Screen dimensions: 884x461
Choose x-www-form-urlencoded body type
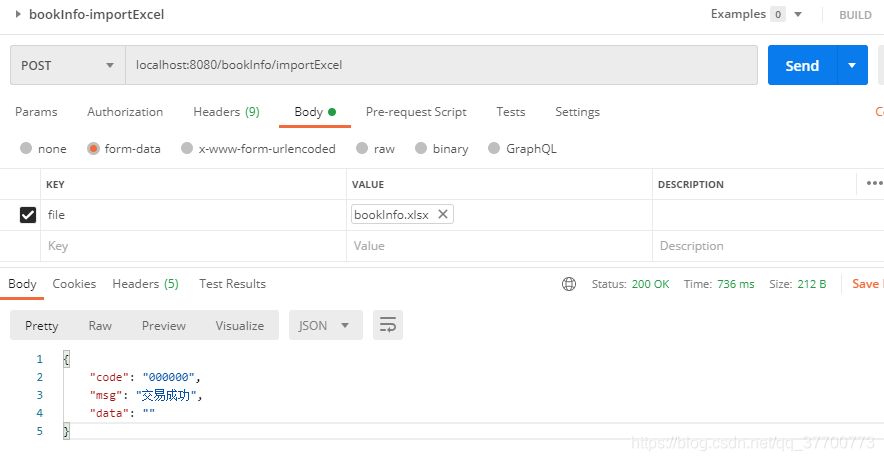coord(187,148)
